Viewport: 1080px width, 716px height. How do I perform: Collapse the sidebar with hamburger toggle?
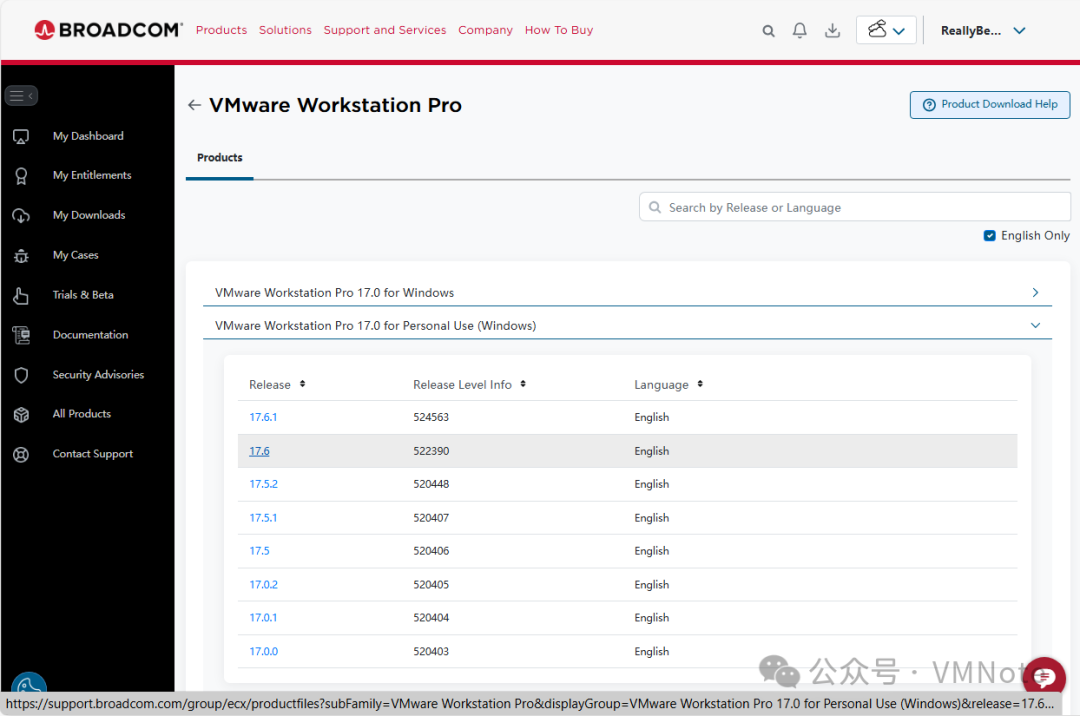[x=21, y=96]
